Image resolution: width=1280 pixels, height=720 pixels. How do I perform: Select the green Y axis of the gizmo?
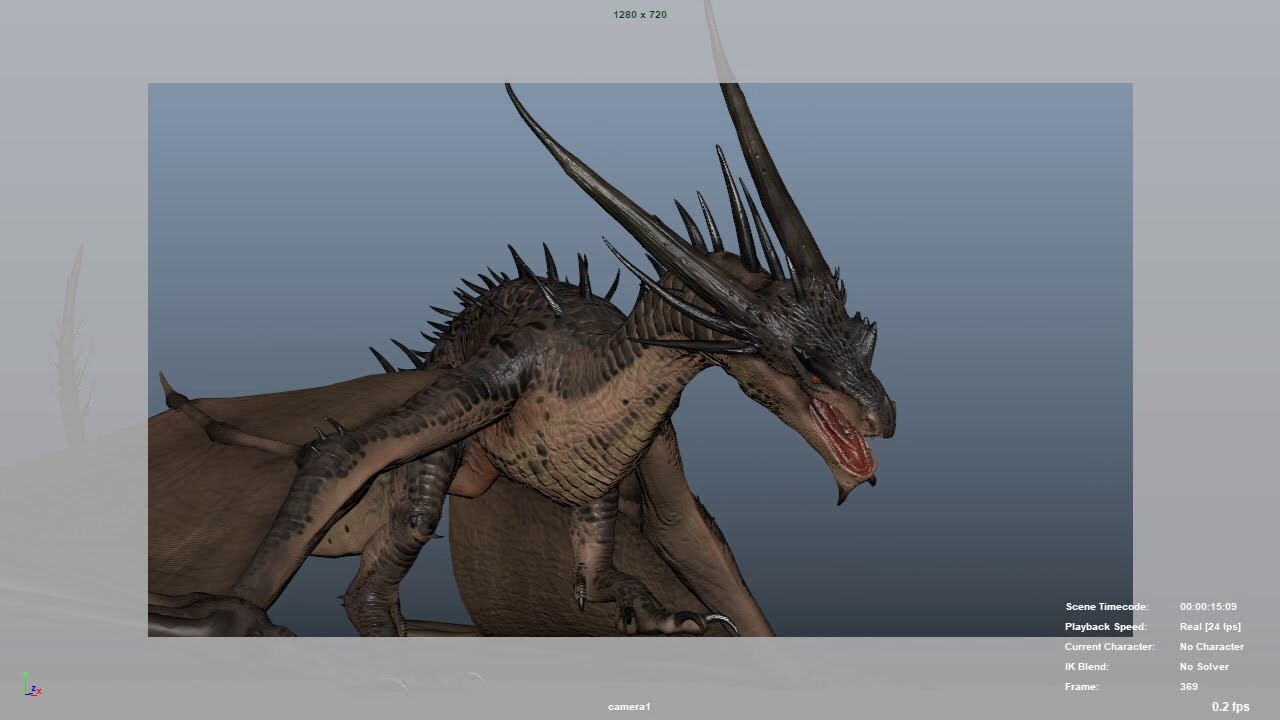coord(26,680)
